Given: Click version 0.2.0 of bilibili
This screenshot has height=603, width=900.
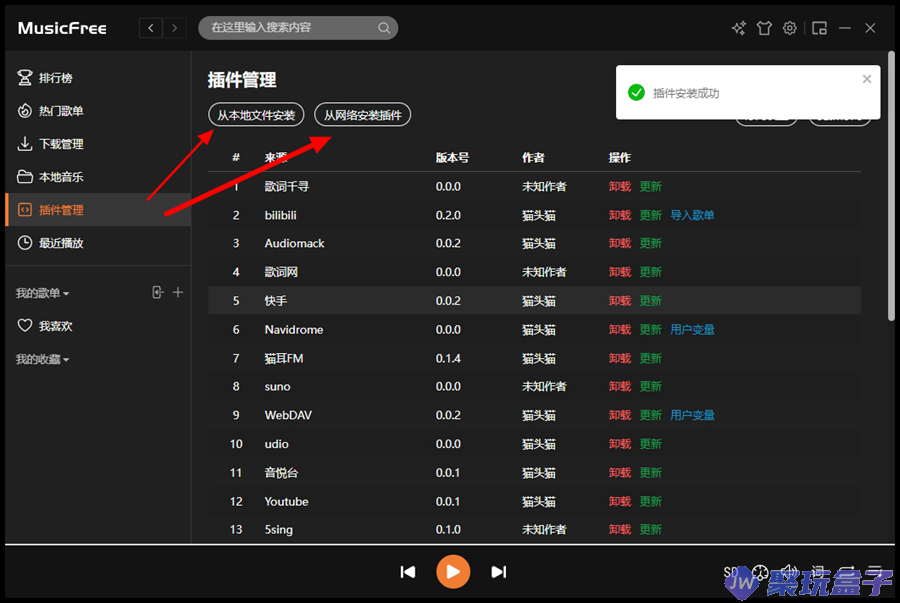Looking at the screenshot, I should click(x=448, y=215).
